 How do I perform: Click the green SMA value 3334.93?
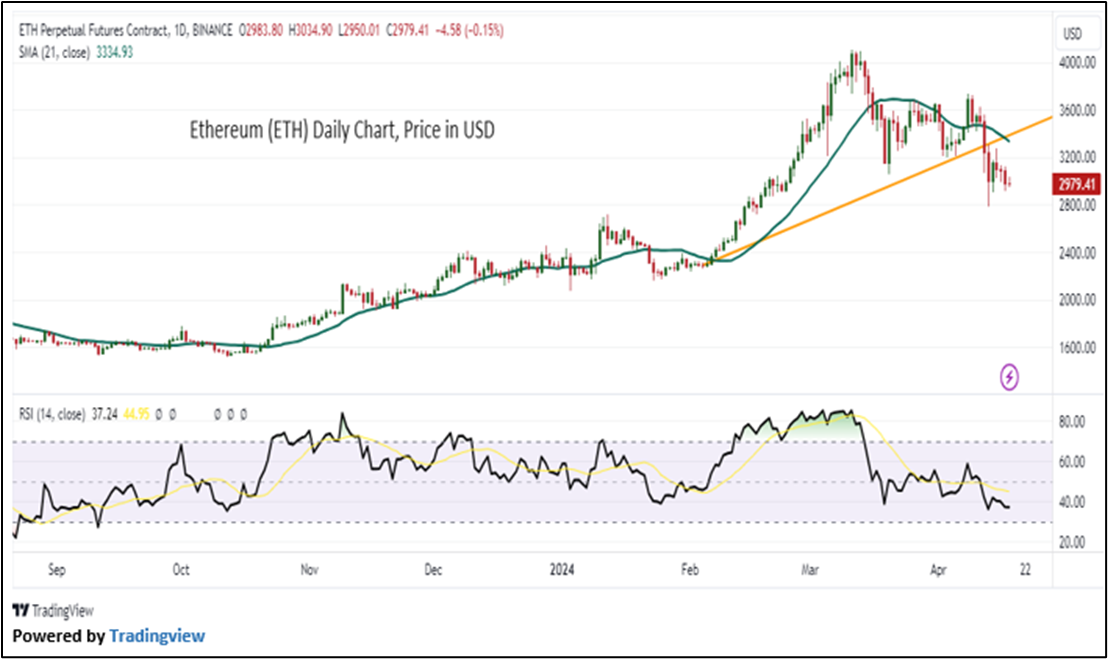coord(113,51)
